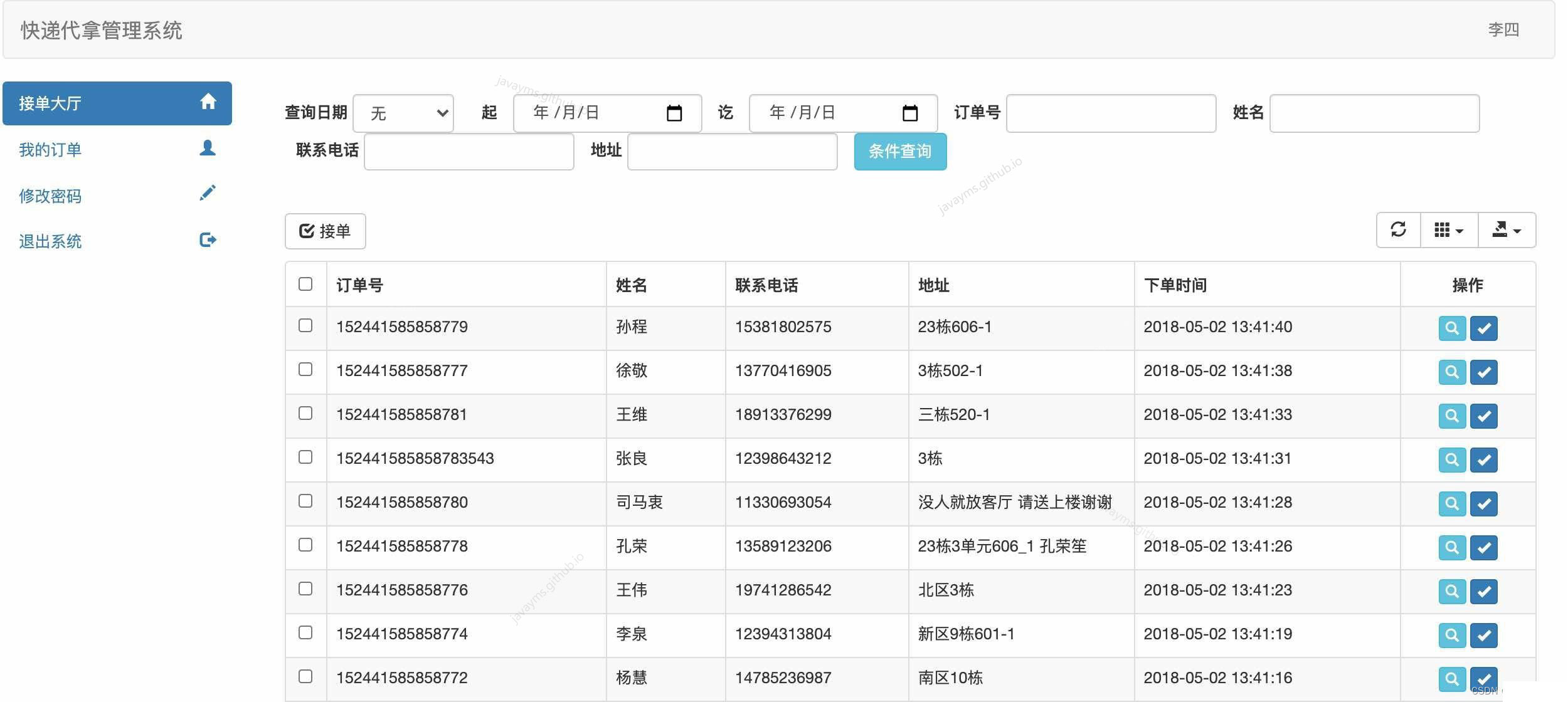Screen dimensions: 1568x702
Task: Click the pencil icon next to 修改密码
Action: click(208, 192)
